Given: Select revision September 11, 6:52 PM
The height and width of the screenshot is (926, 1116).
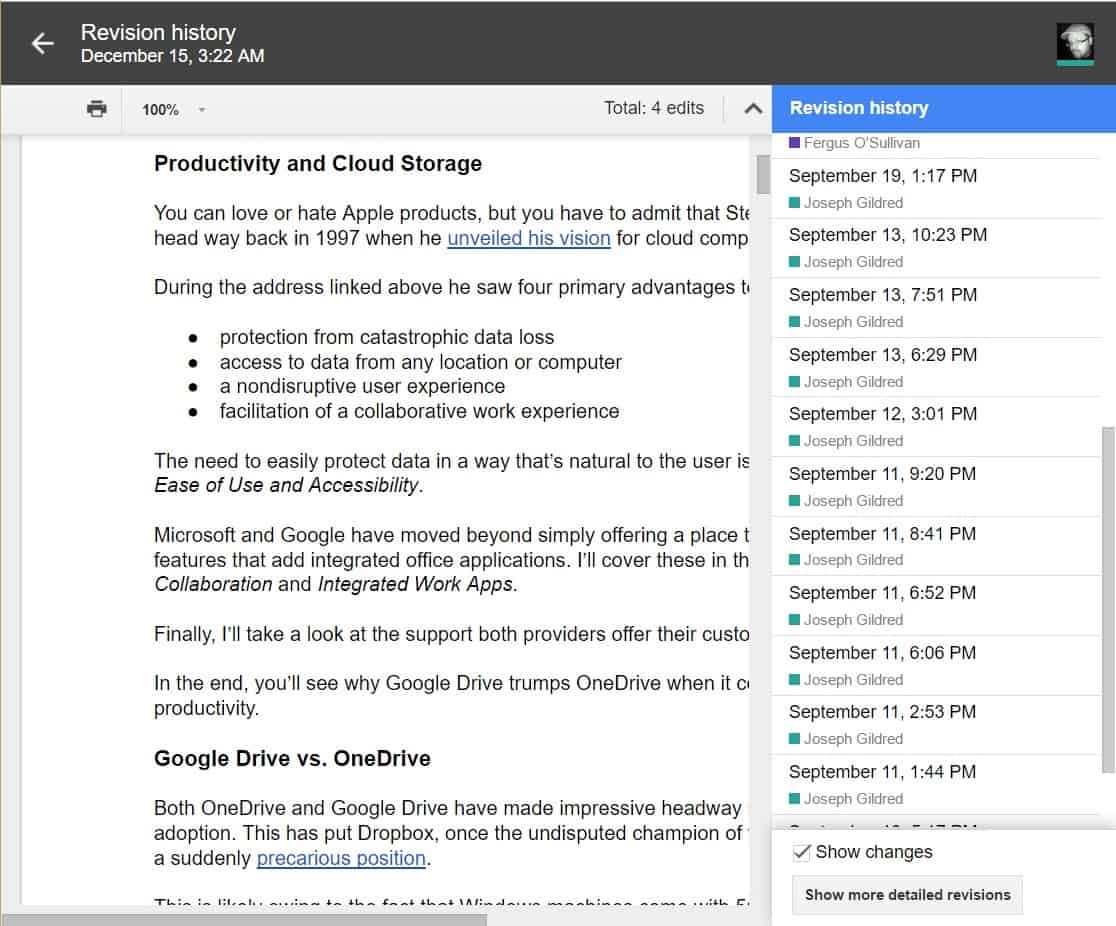Looking at the screenshot, I should [936, 605].
